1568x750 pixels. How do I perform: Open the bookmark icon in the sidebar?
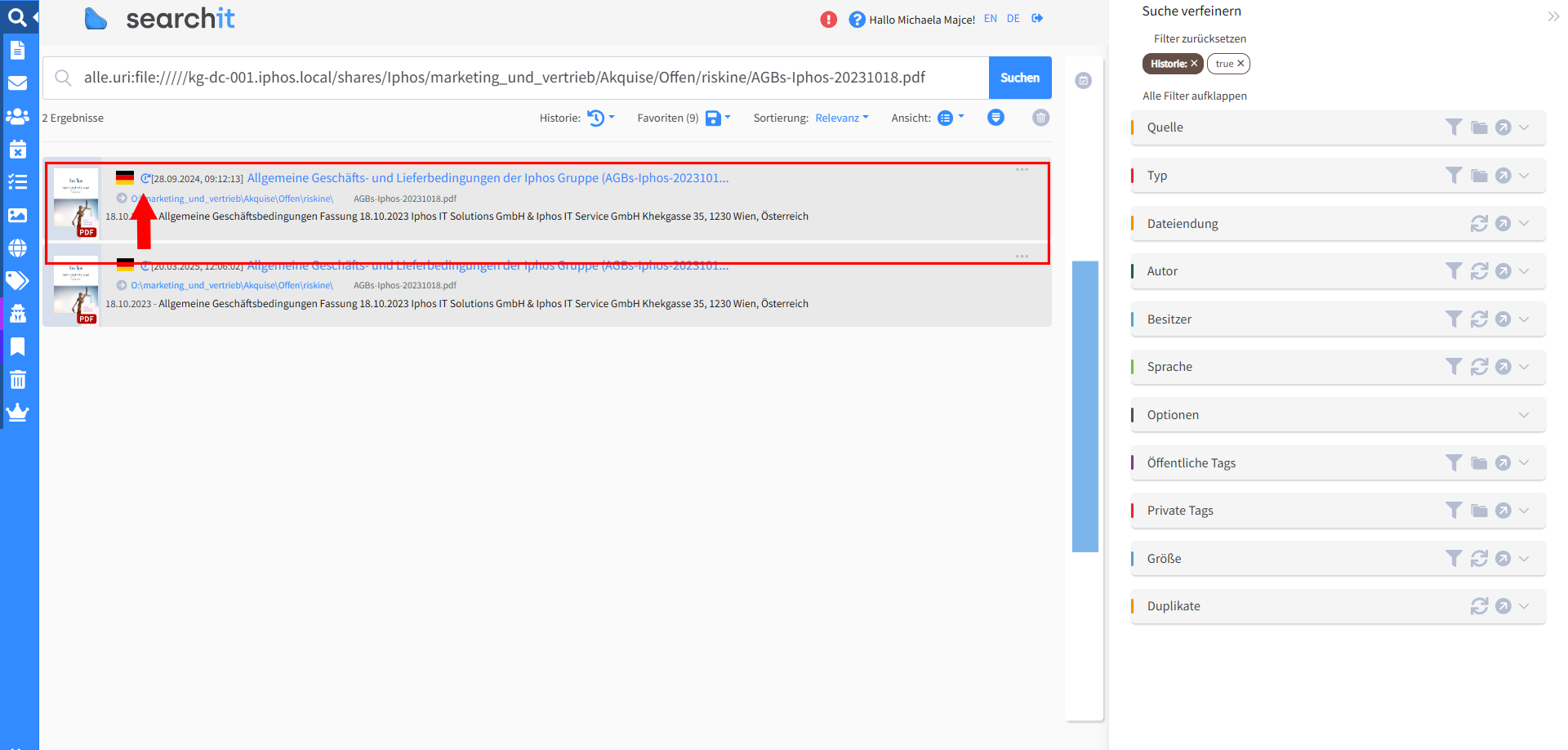17,346
